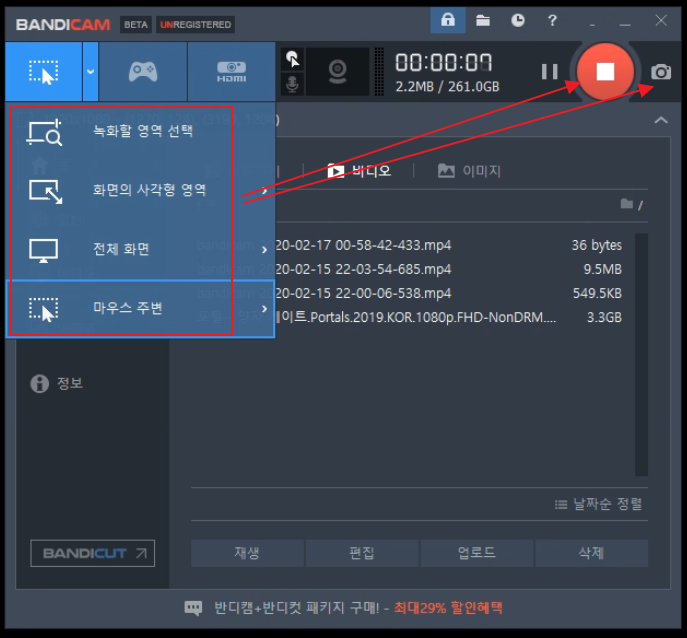Click the chat bubble icon in the footer
Screen dimensions: 687x638
coord(193,608)
